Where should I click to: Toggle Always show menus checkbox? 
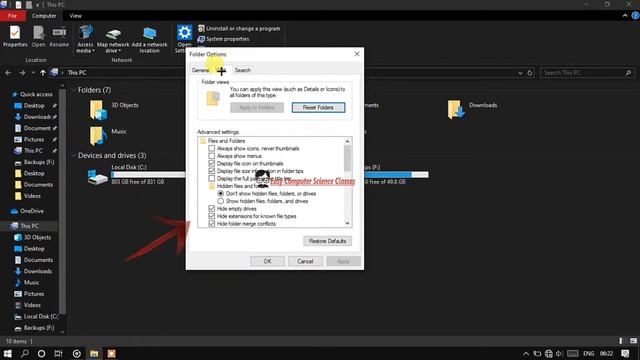click(x=211, y=156)
